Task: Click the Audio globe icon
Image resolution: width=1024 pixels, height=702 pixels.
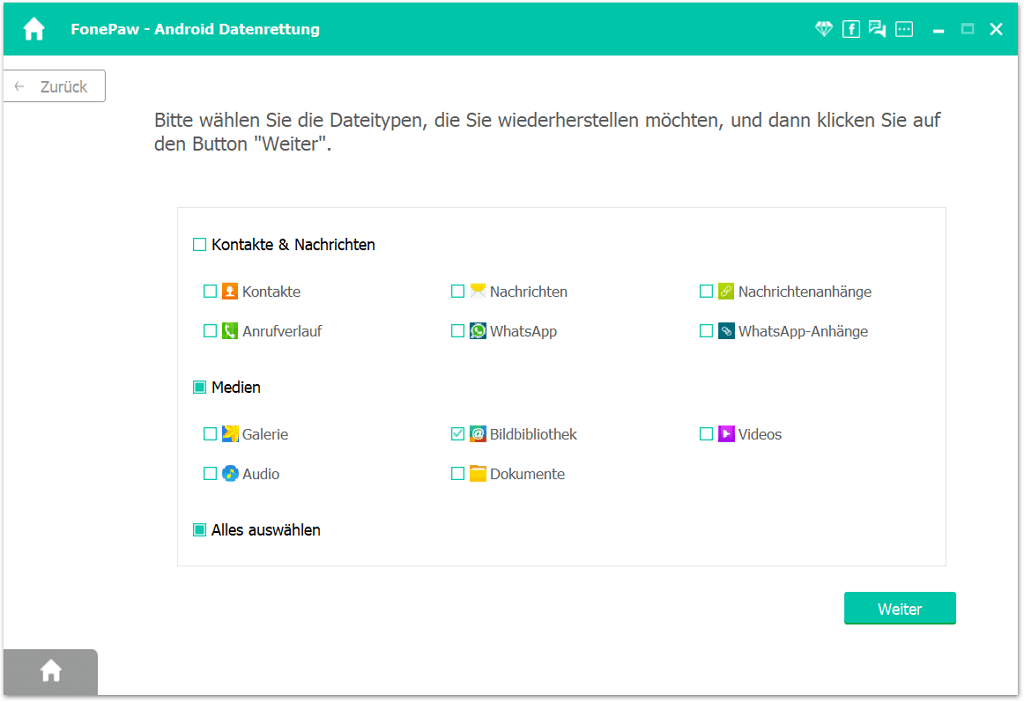Action: pyautogui.click(x=230, y=474)
